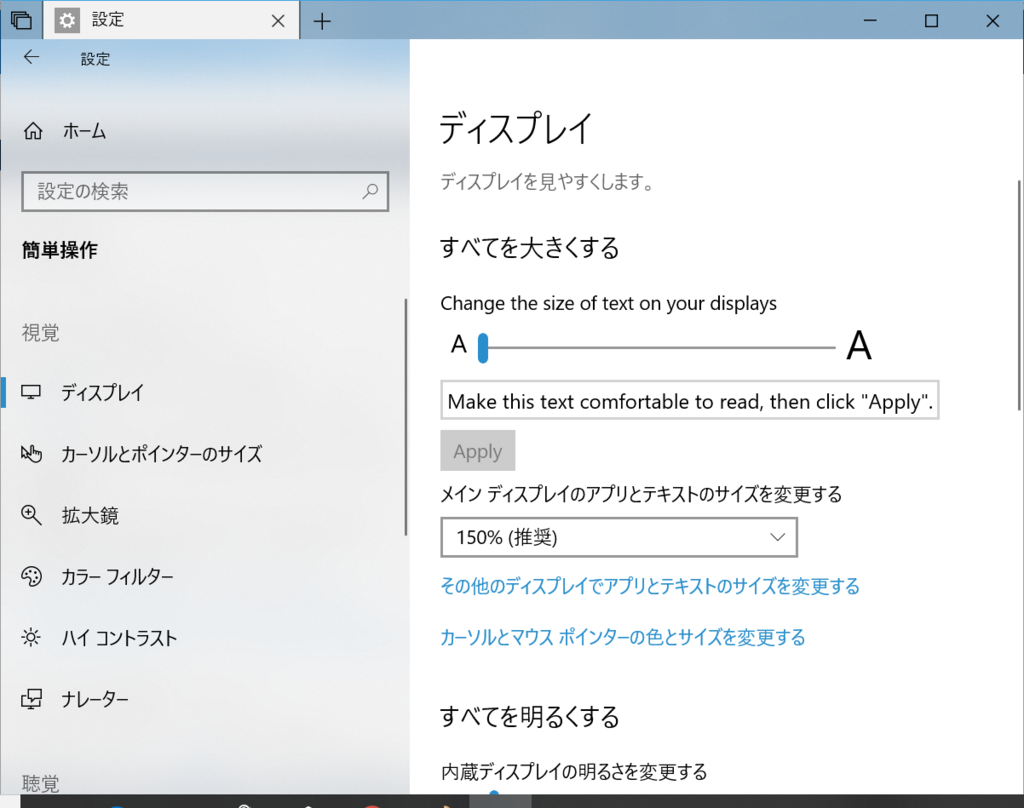The width and height of the screenshot is (1024, 808).
Task: Click the sample text input field
Action: pos(689,400)
